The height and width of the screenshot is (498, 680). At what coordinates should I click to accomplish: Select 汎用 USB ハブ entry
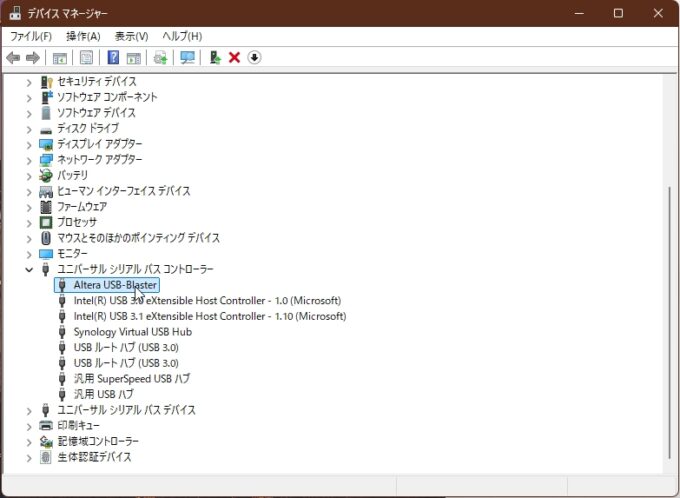104,394
